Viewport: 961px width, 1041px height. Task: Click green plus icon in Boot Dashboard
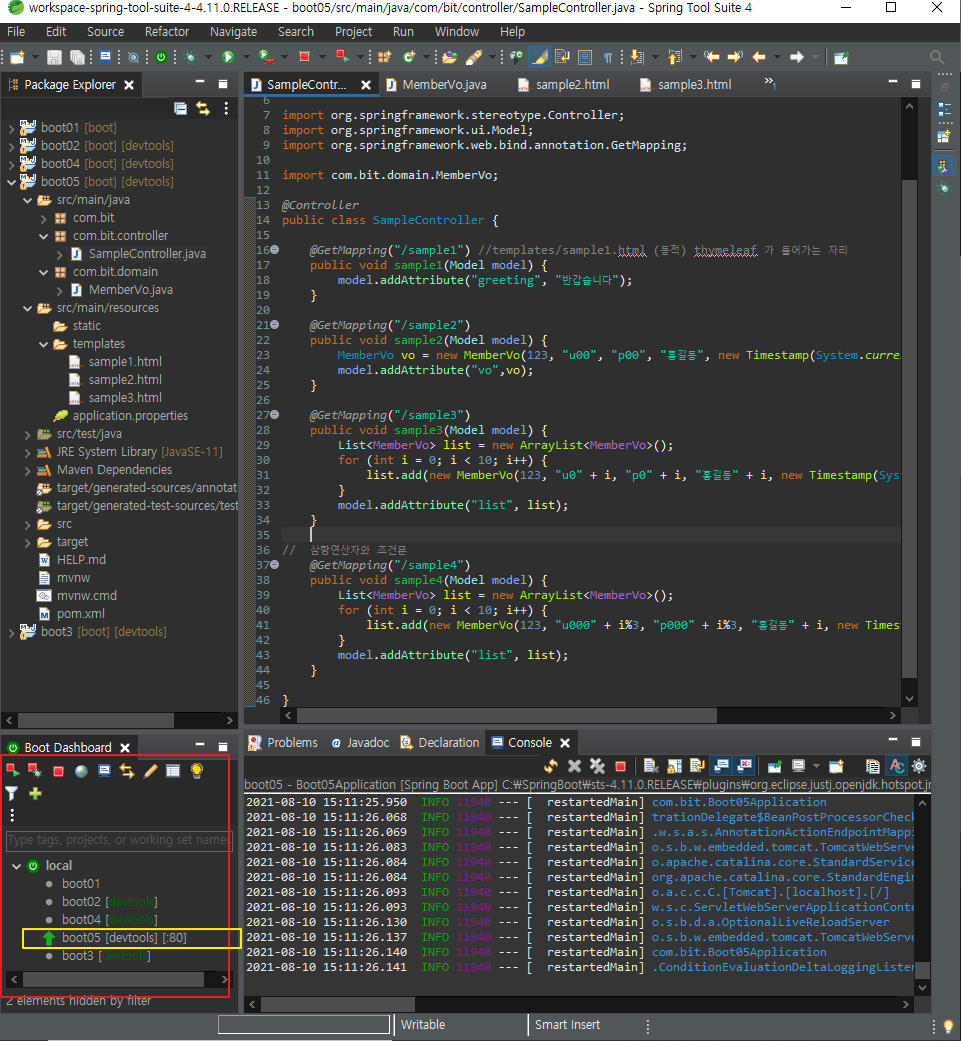[35, 793]
